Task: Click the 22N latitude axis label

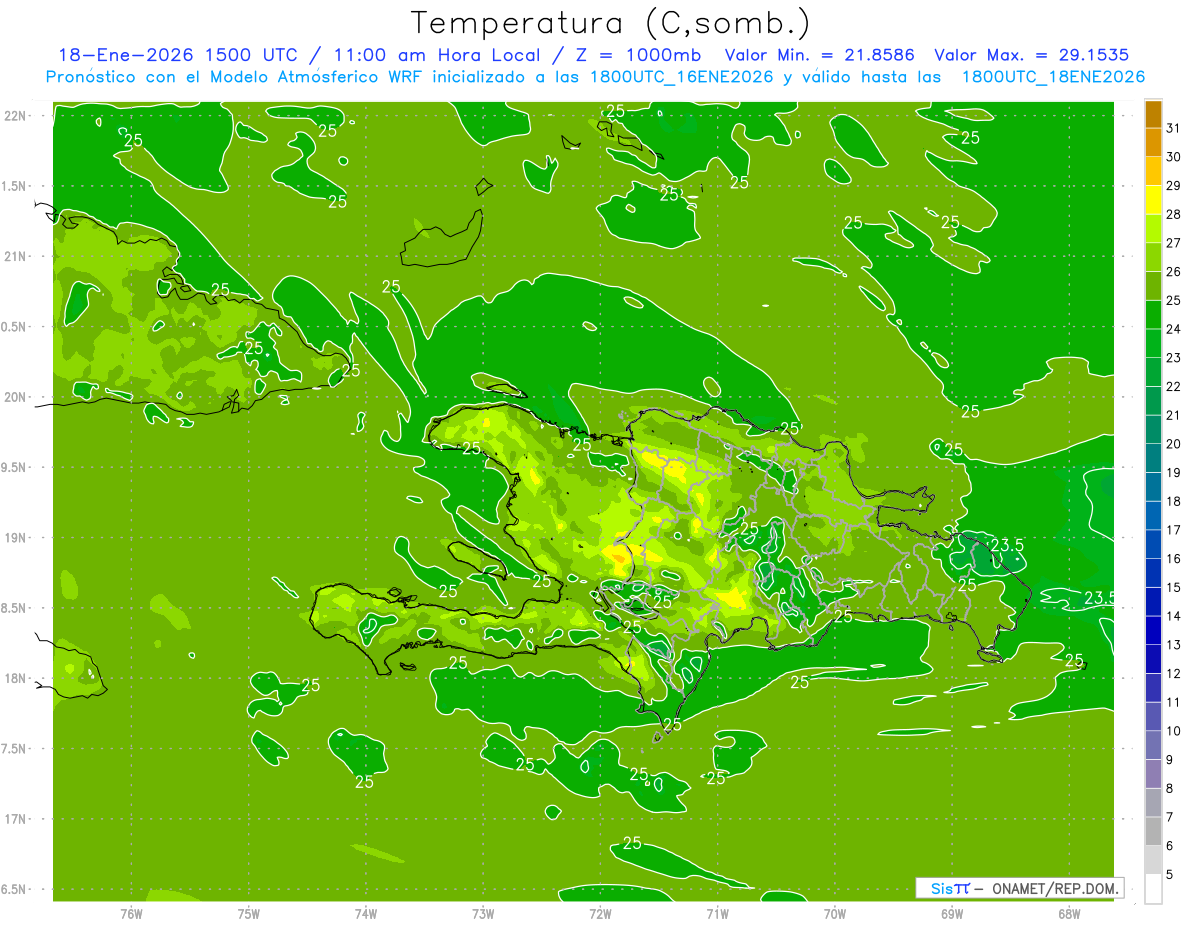Action: pos(14,115)
